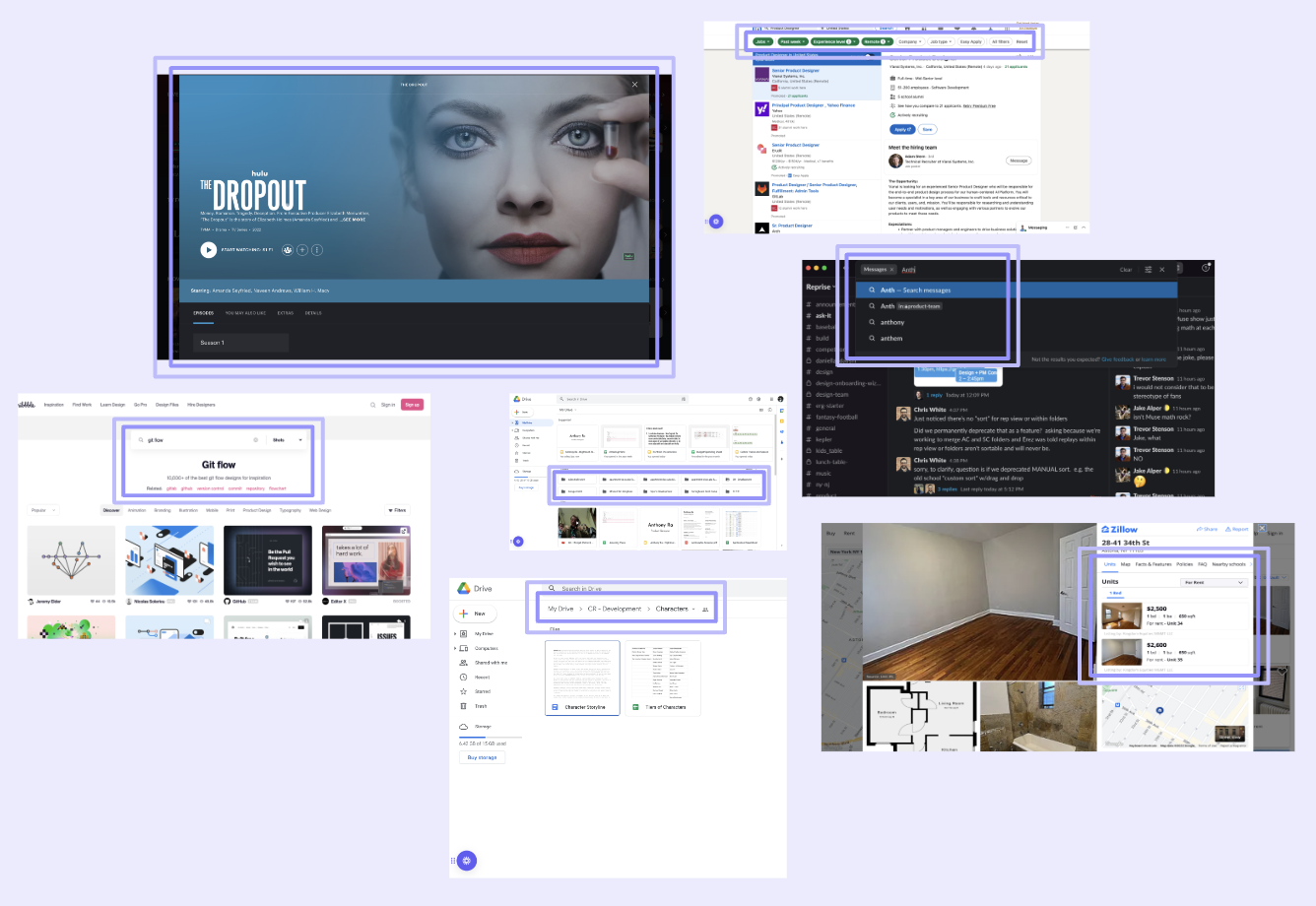The width and height of the screenshot is (1316, 906).
Task: Share the Zillow listing
Action: pyautogui.click(x=1208, y=529)
